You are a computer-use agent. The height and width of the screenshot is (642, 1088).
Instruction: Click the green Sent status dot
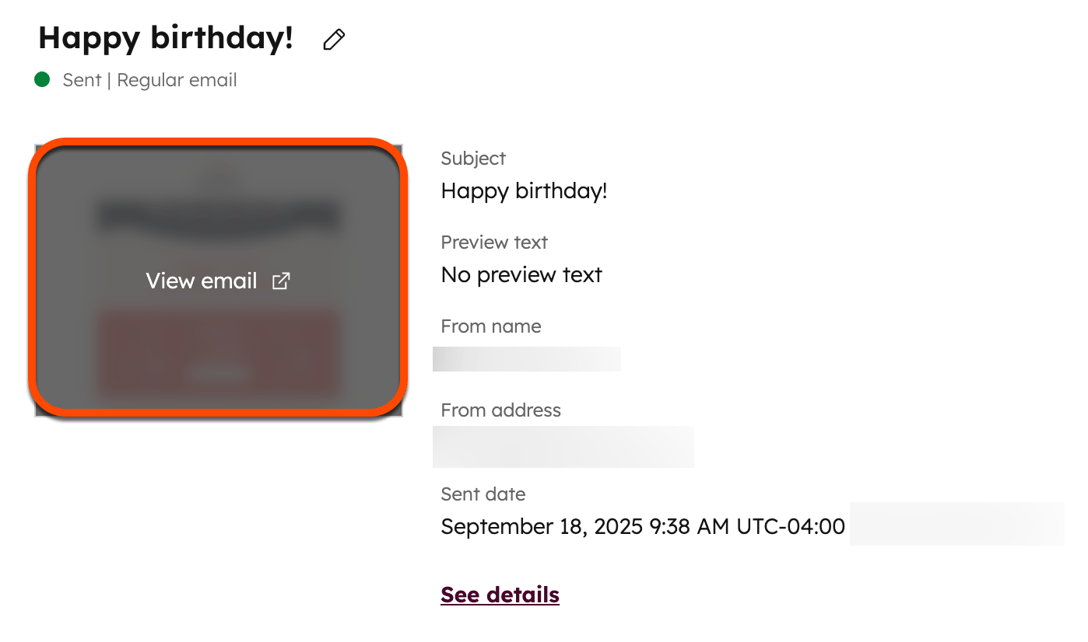pyautogui.click(x=41, y=79)
